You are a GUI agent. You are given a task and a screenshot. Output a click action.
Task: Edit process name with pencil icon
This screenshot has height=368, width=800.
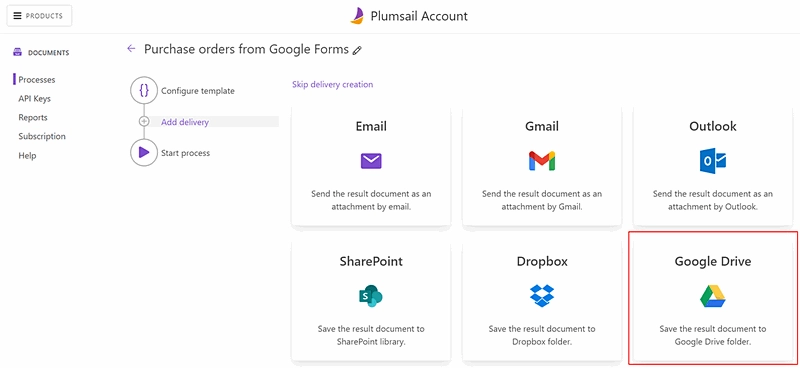[358, 50]
